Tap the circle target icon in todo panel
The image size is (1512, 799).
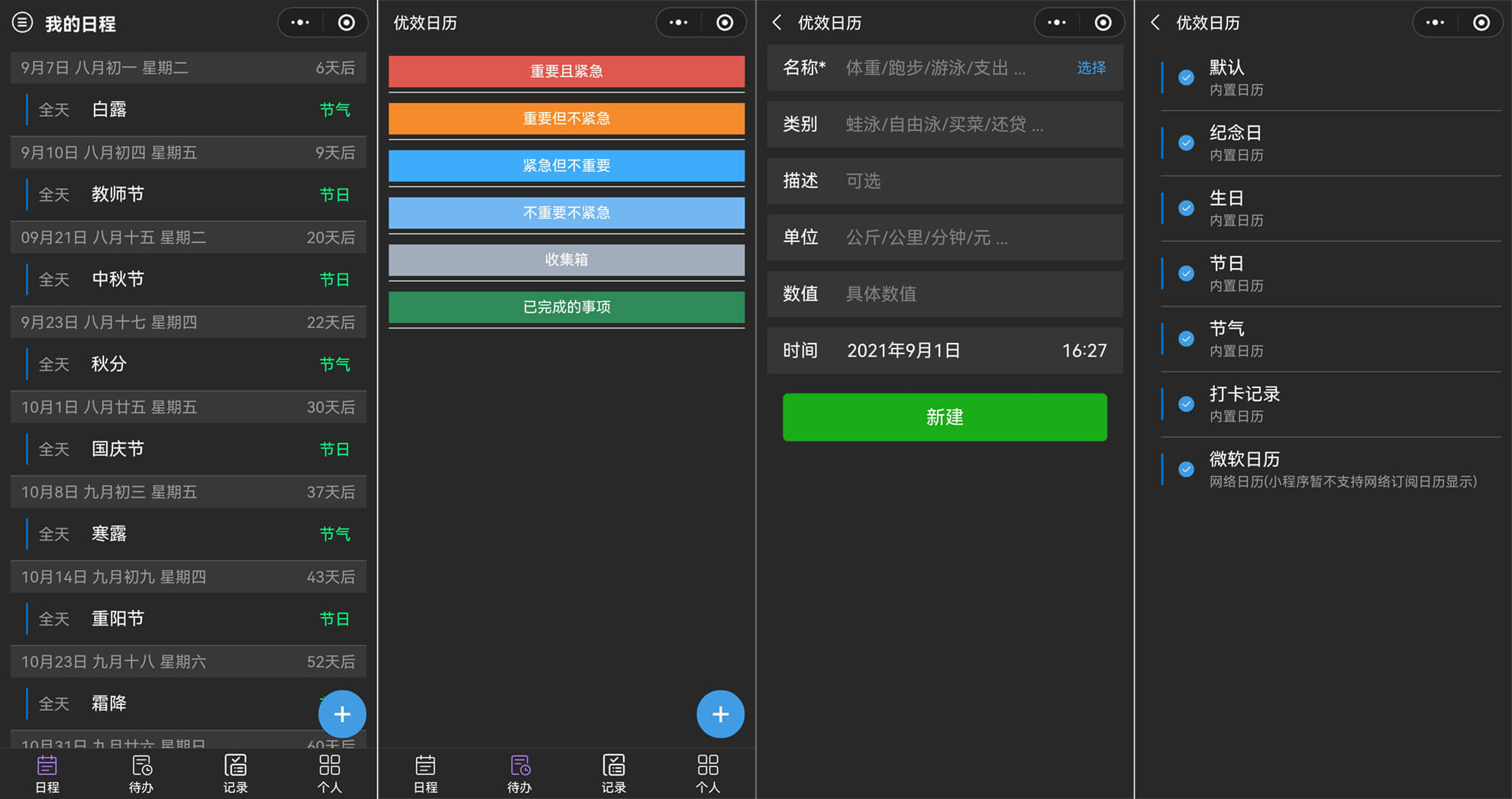pyautogui.click(x=725, y=23)
